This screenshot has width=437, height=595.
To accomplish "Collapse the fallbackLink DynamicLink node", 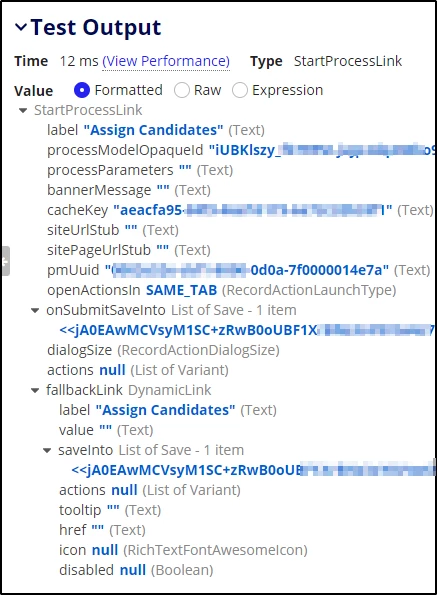I will click(x=35, y=390).
